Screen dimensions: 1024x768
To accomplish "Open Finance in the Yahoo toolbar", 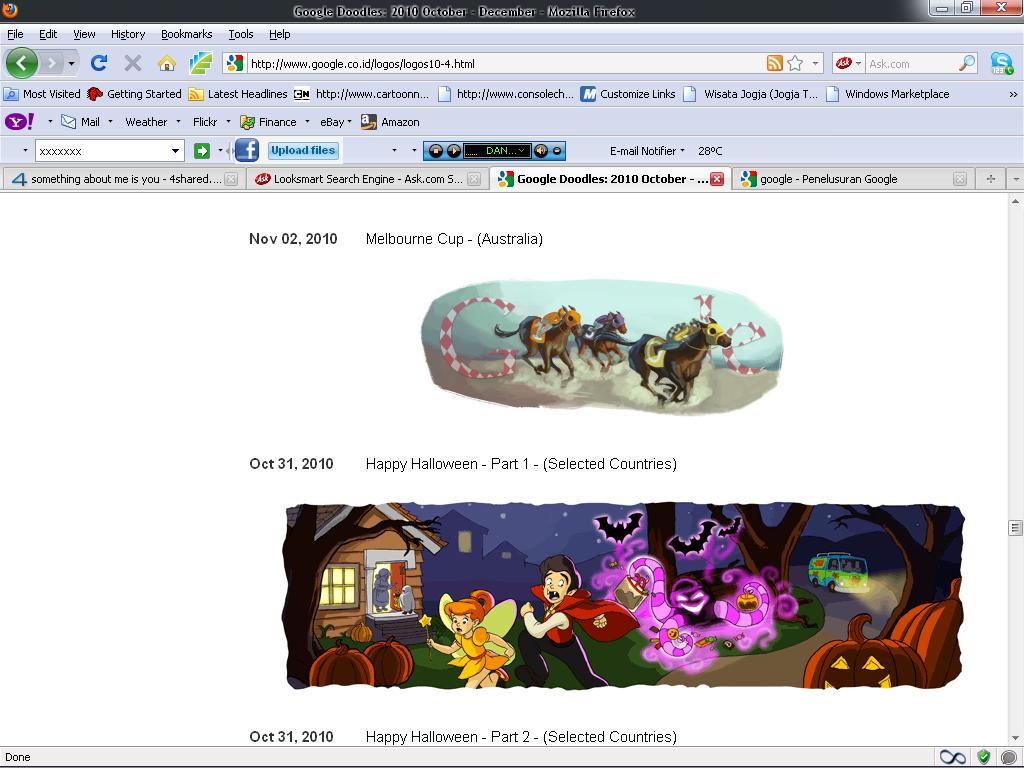I will [x=268, y=121].
